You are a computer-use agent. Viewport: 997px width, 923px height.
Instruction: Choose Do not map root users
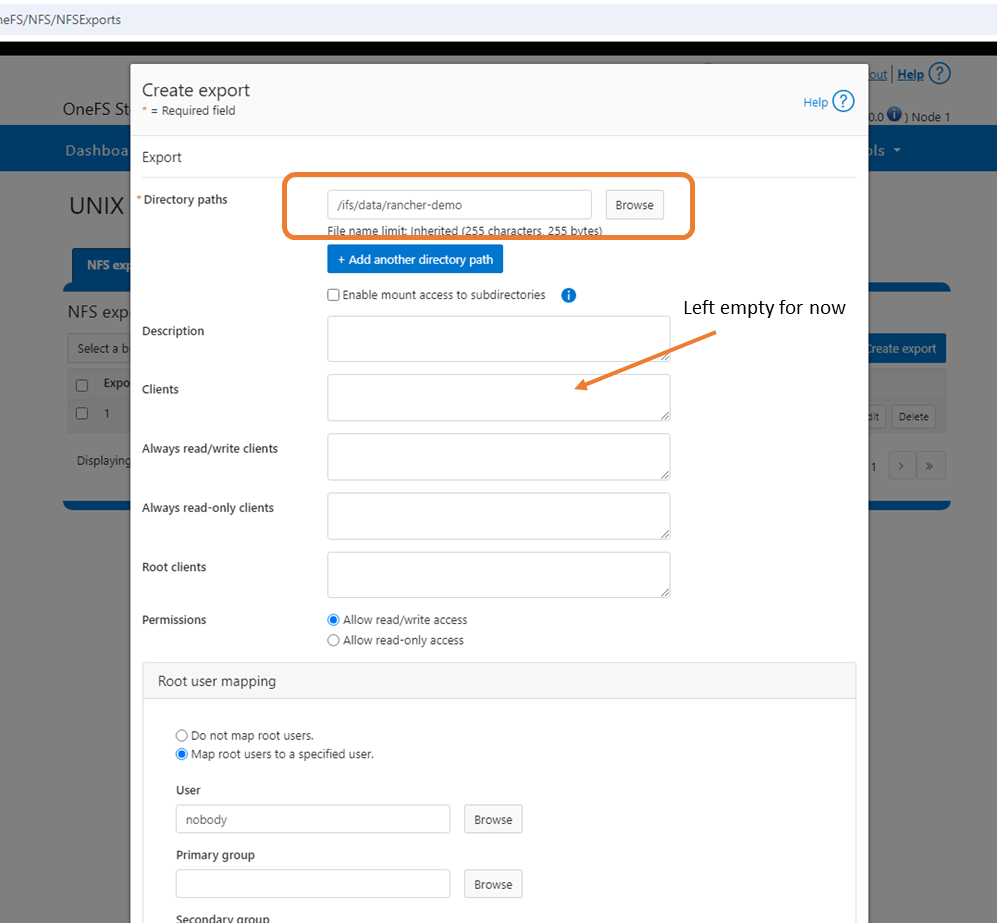pos(182,735)
